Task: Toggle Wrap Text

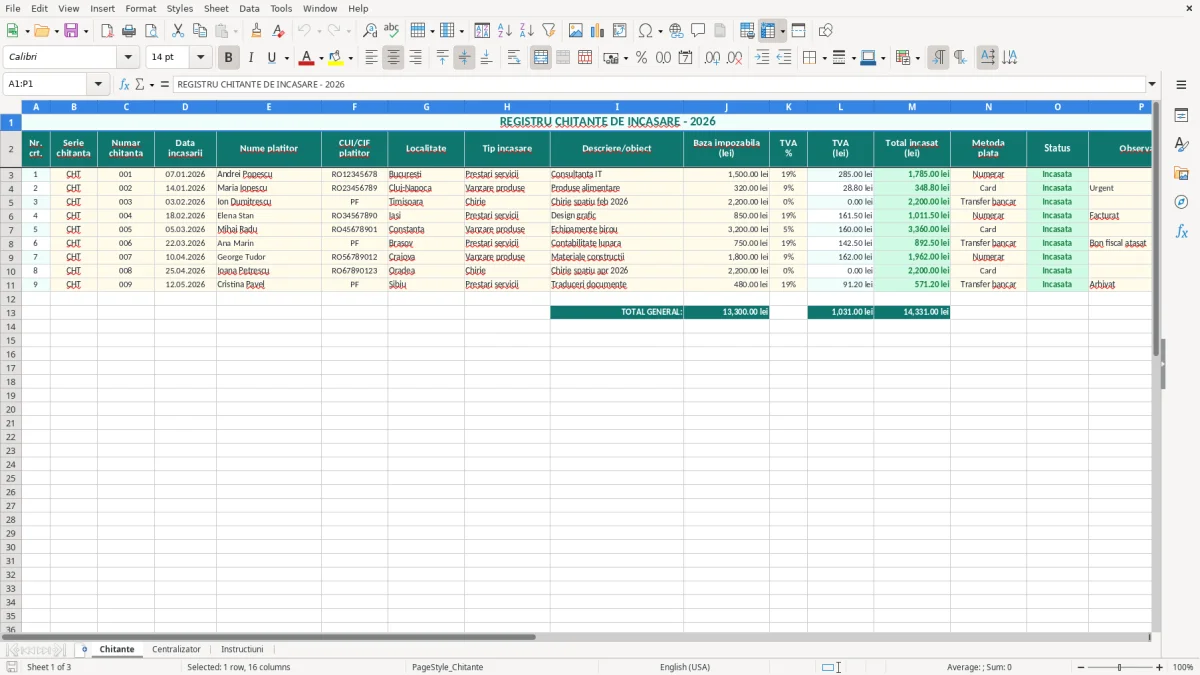Action: tap(513, 58)
